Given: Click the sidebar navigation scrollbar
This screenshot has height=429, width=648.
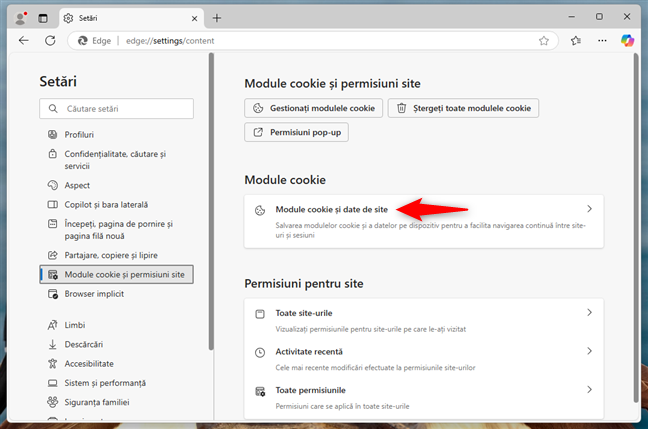Looking at the screenshot, I should click(211, 202).
